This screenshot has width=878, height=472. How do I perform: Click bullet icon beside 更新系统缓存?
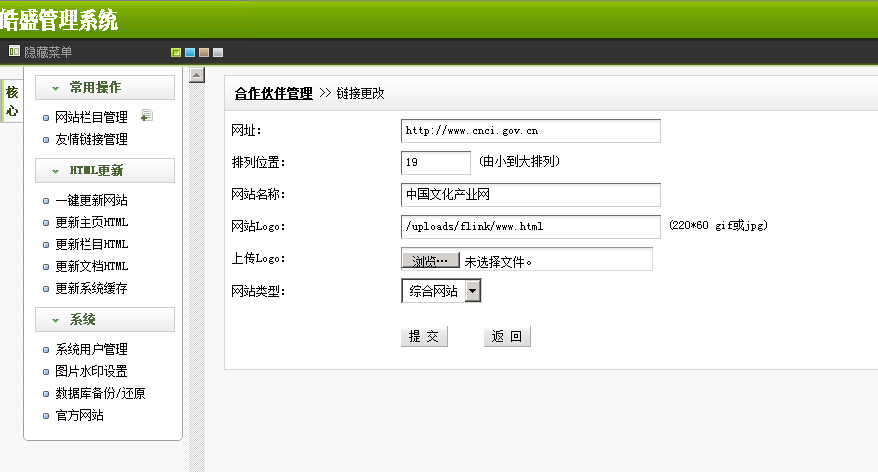point(46,289)
